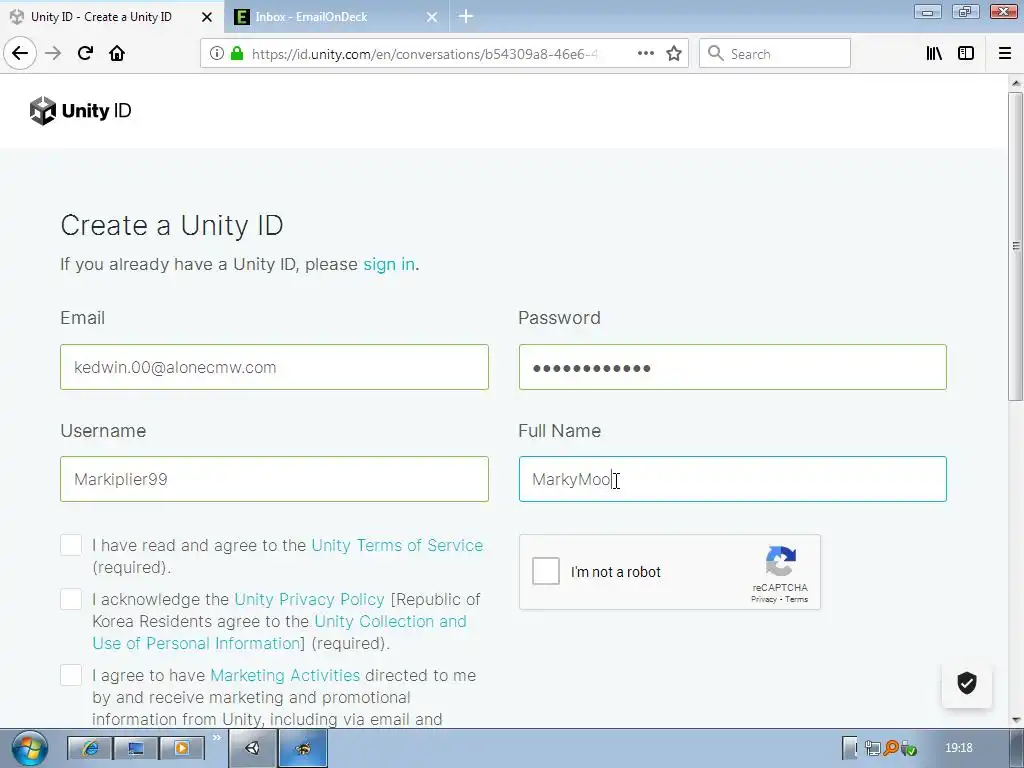Click the reCAPTCHA logo
The height and width of the screenshot is (768, 1024).
pos(781,561)
